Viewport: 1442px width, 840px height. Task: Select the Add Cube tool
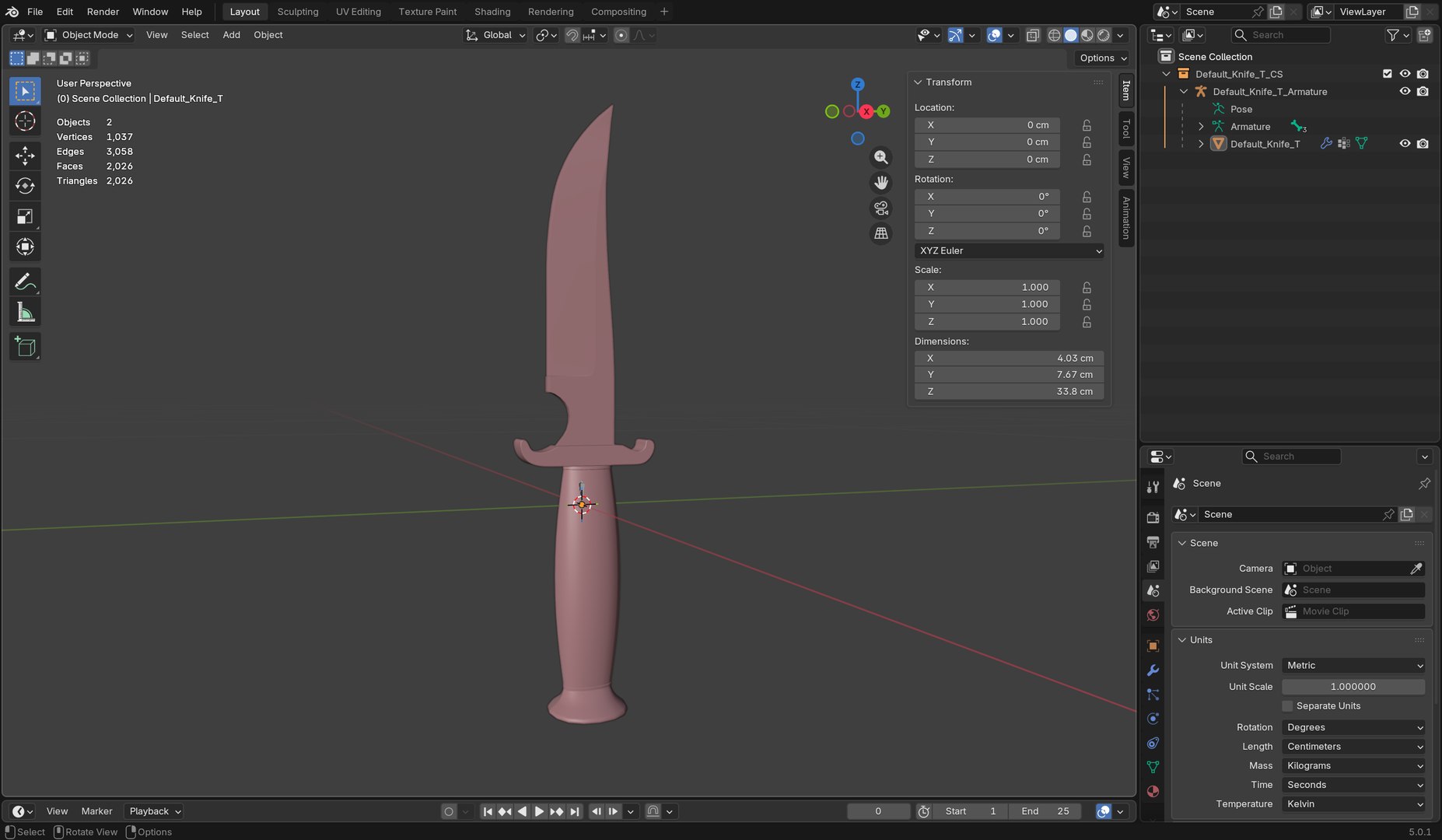point(25,347)
